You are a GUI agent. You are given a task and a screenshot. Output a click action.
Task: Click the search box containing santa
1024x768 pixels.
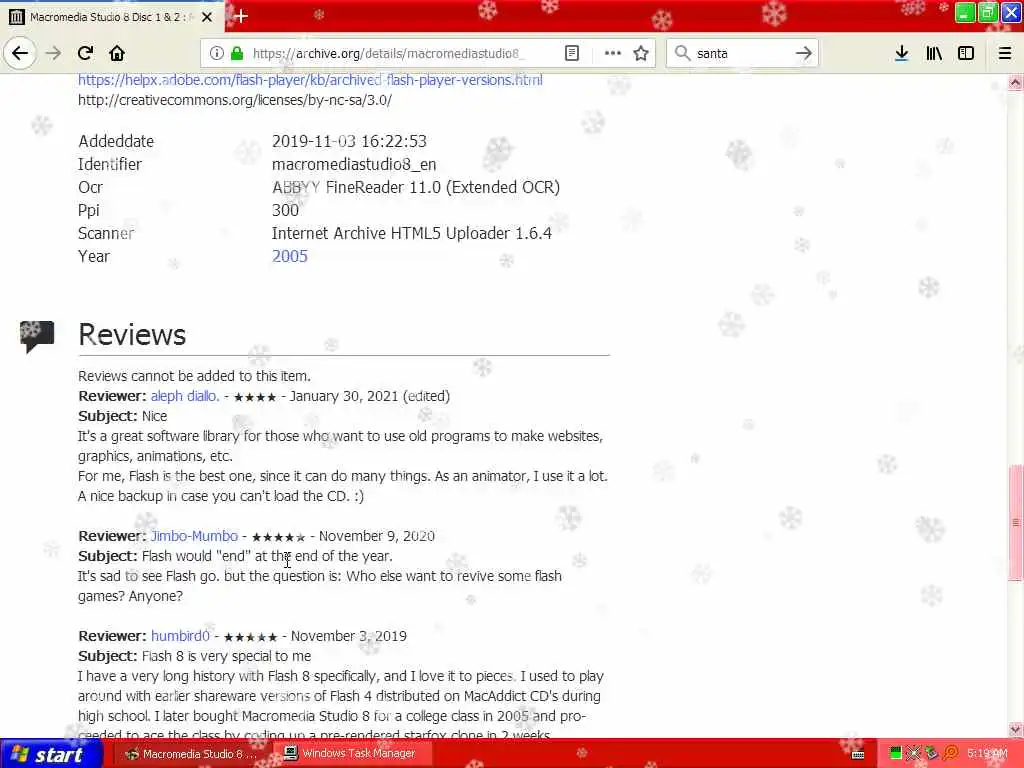pyautogui.click(x=743, y=53)
